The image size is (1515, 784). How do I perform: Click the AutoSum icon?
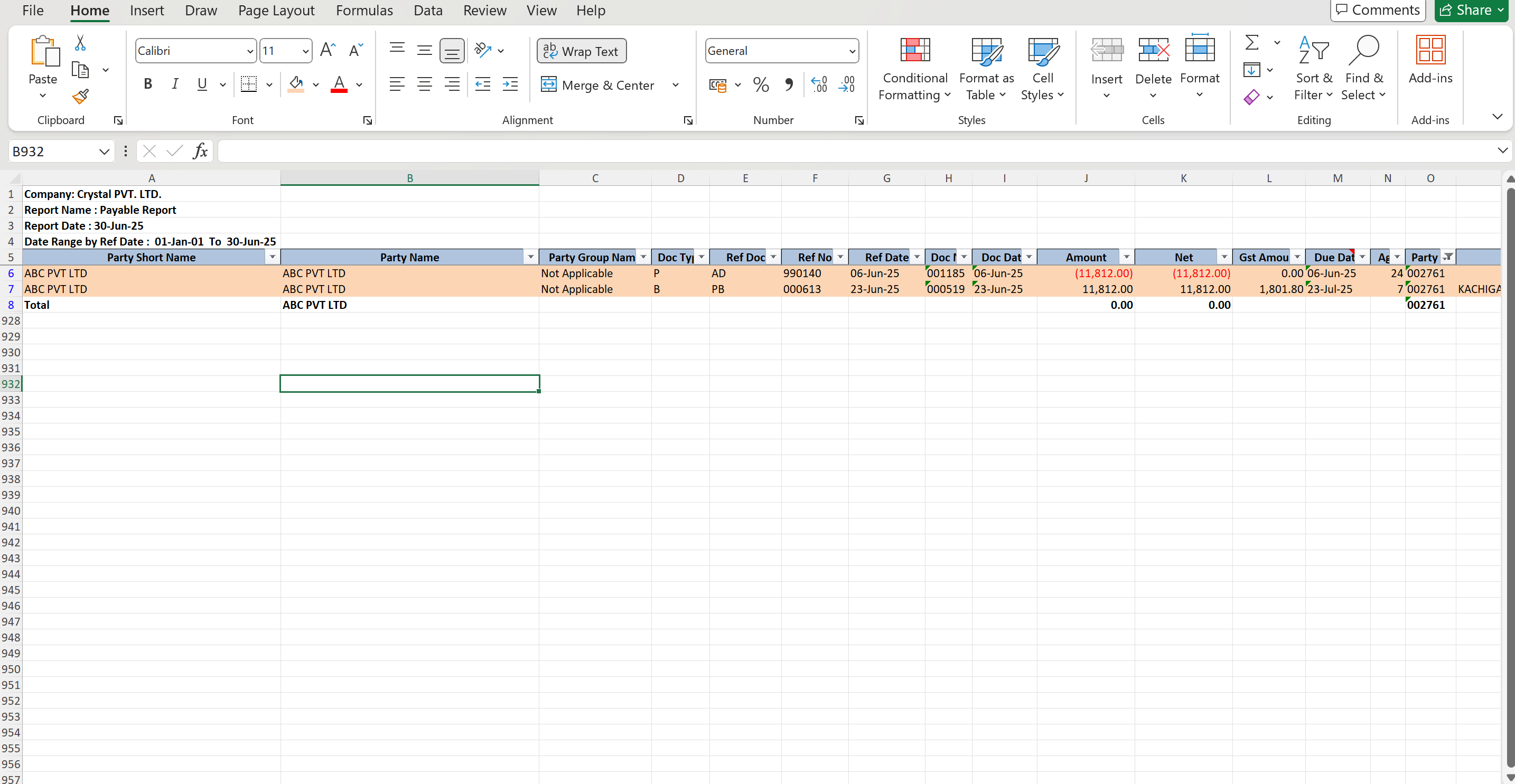pos(1252,42)
